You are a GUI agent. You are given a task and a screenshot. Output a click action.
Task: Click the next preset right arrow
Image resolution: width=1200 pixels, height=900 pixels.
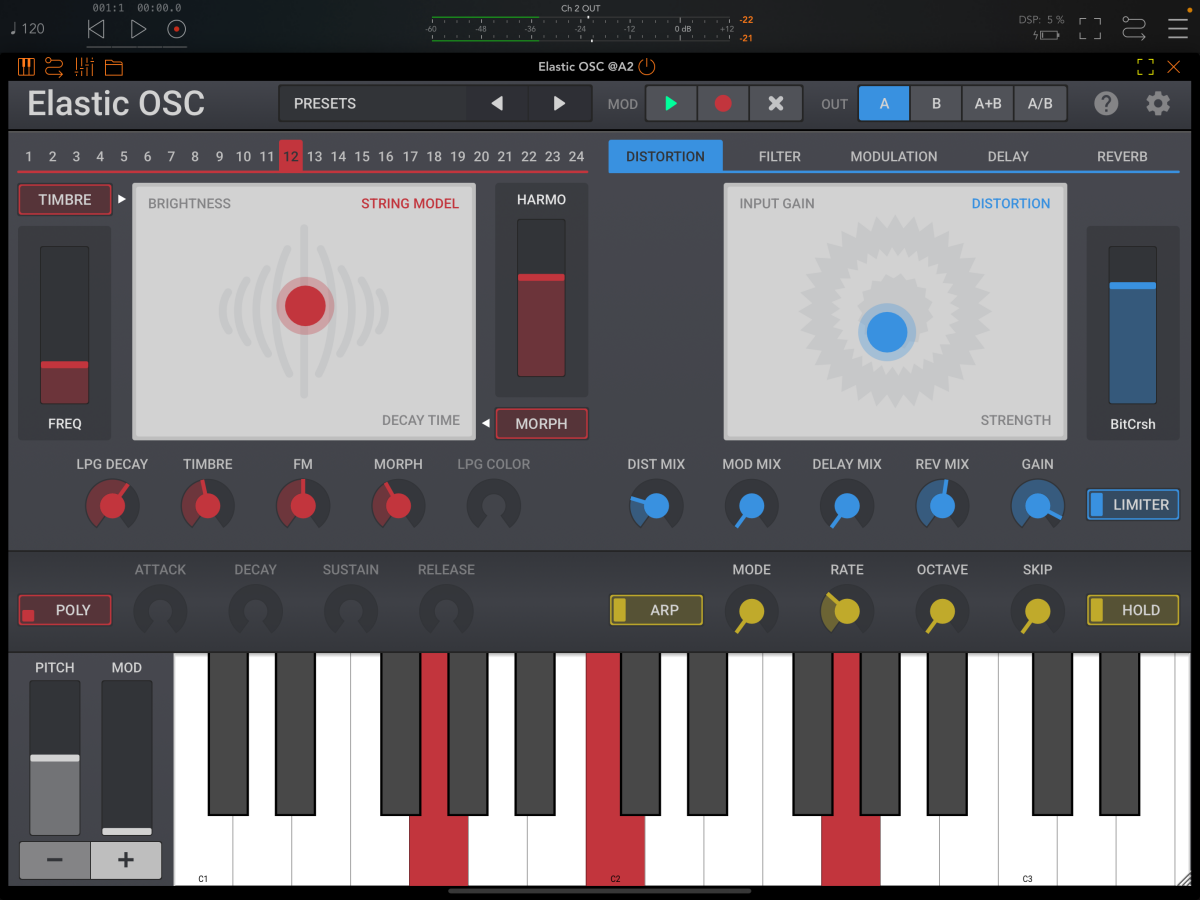coord(560,103)
